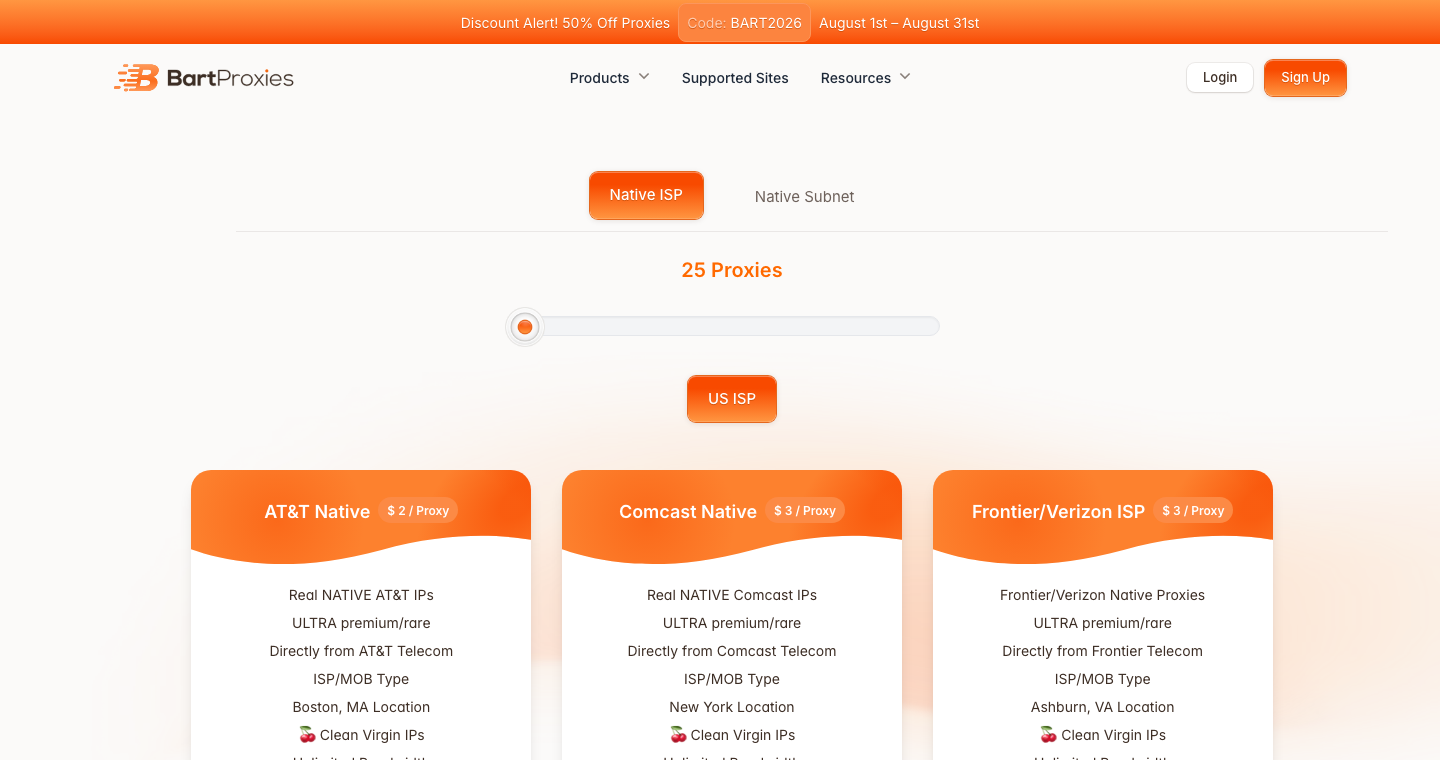
Task: Expand the Resources dropdown menu
Action: [x=866, y=78]
